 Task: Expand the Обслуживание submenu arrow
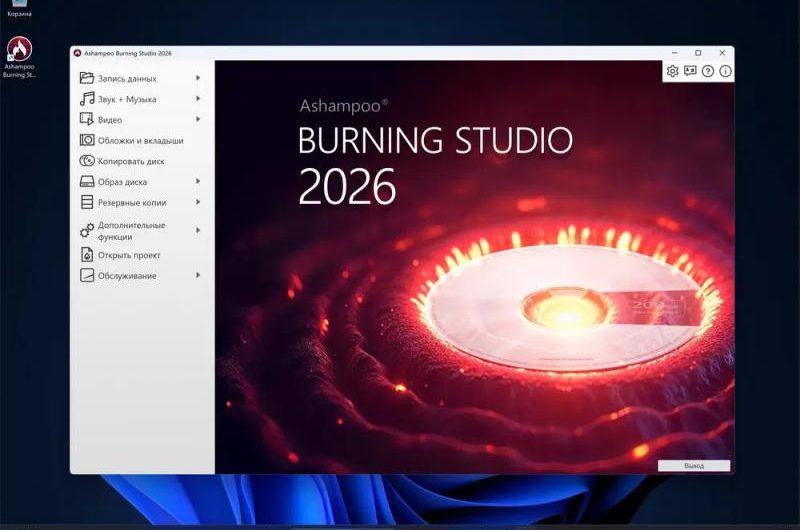(x=198, y=275)
